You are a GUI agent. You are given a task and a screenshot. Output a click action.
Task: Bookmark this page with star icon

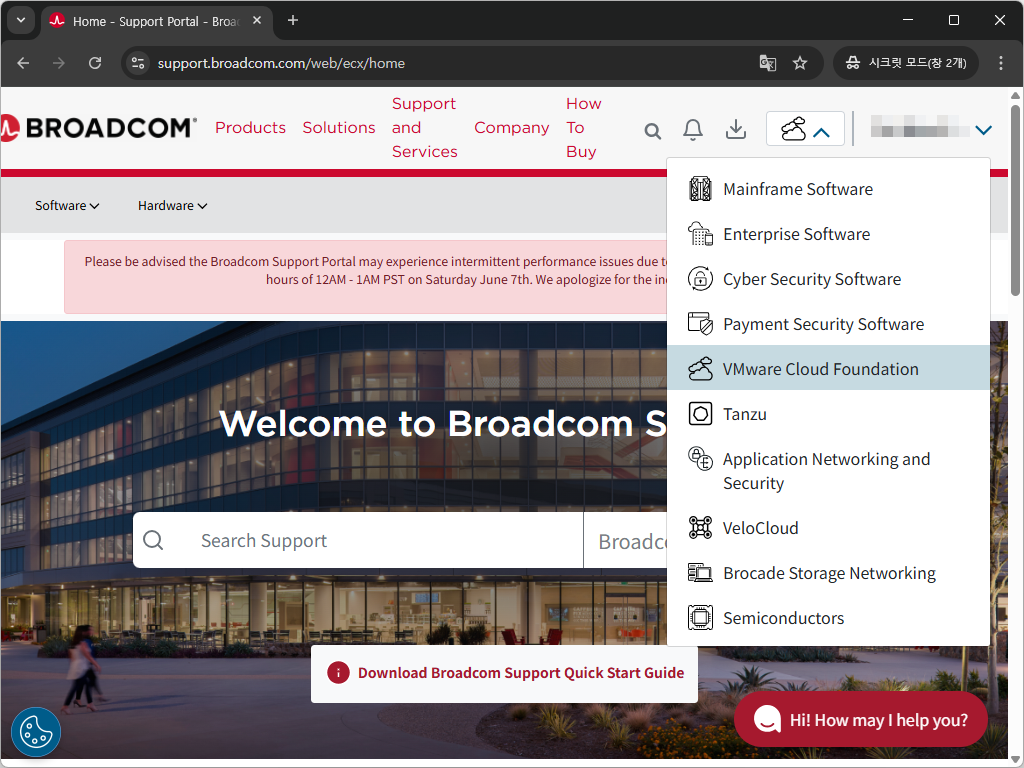click(x=799, y=63)
